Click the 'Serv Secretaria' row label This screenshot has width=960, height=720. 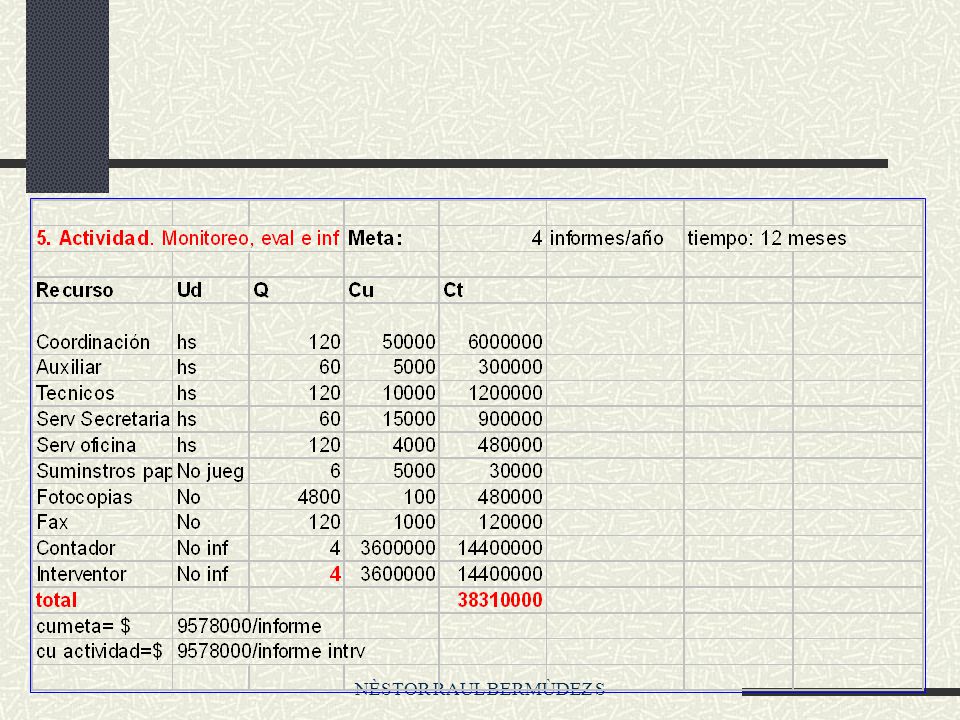[x=103, y=419]
